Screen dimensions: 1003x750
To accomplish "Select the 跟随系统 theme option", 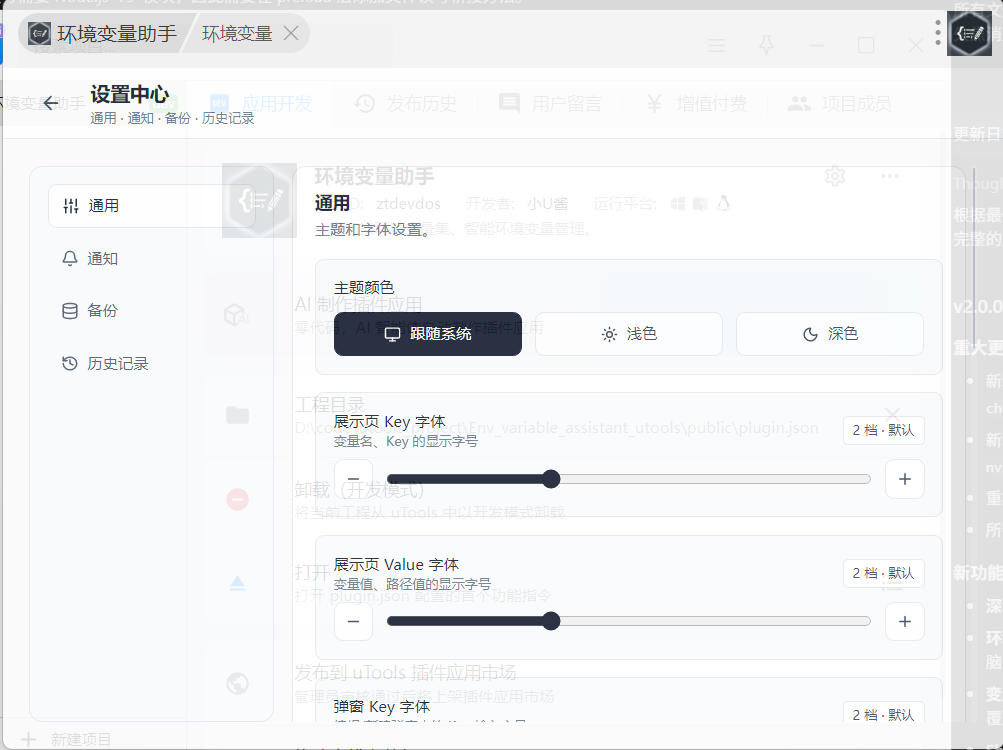I will coord(427,333).
